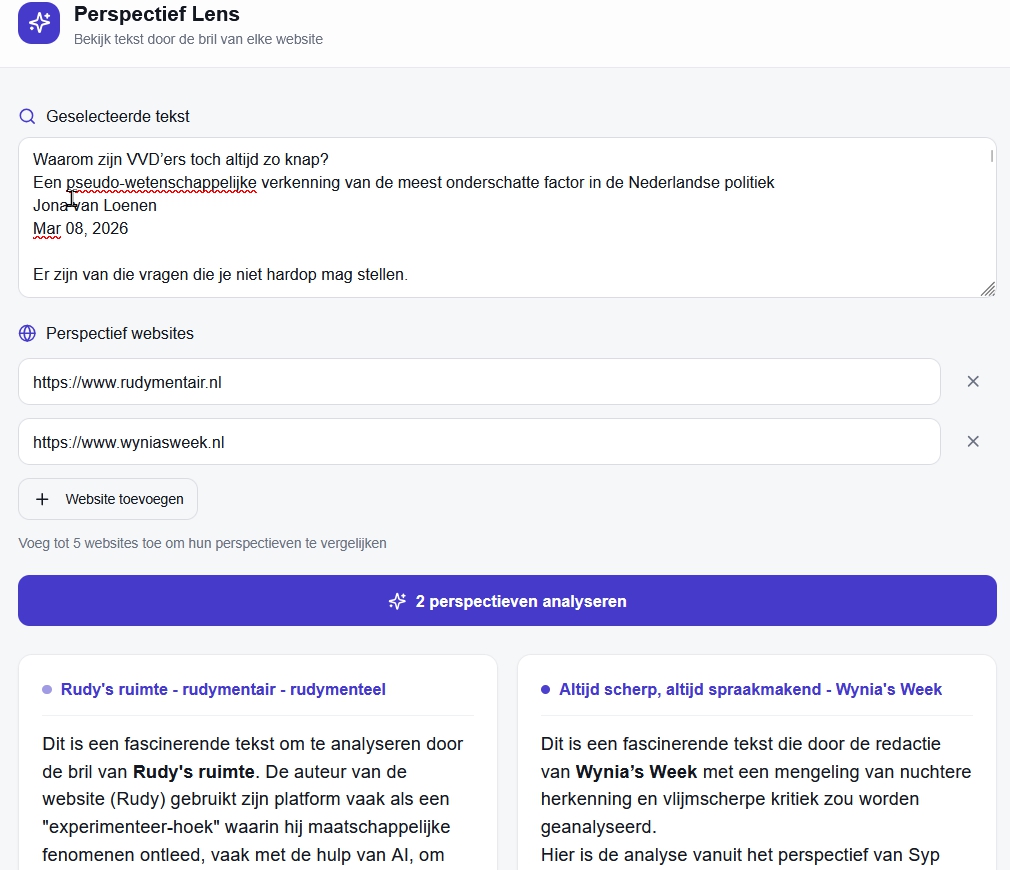Click the dark dot before Altijd scherp heading
Image resolution: width=1010 pixels, height=870 pixels.
point(545,689)
